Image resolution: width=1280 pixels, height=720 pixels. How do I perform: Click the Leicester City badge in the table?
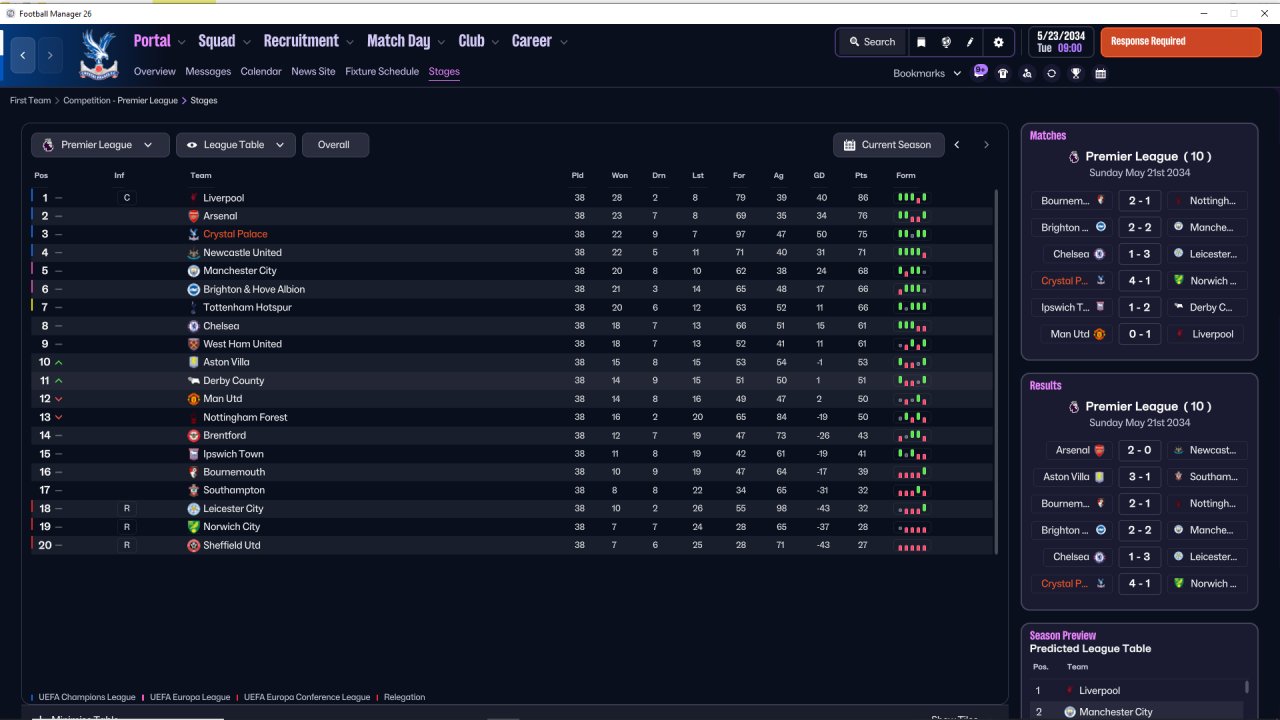tap(194, 509)
